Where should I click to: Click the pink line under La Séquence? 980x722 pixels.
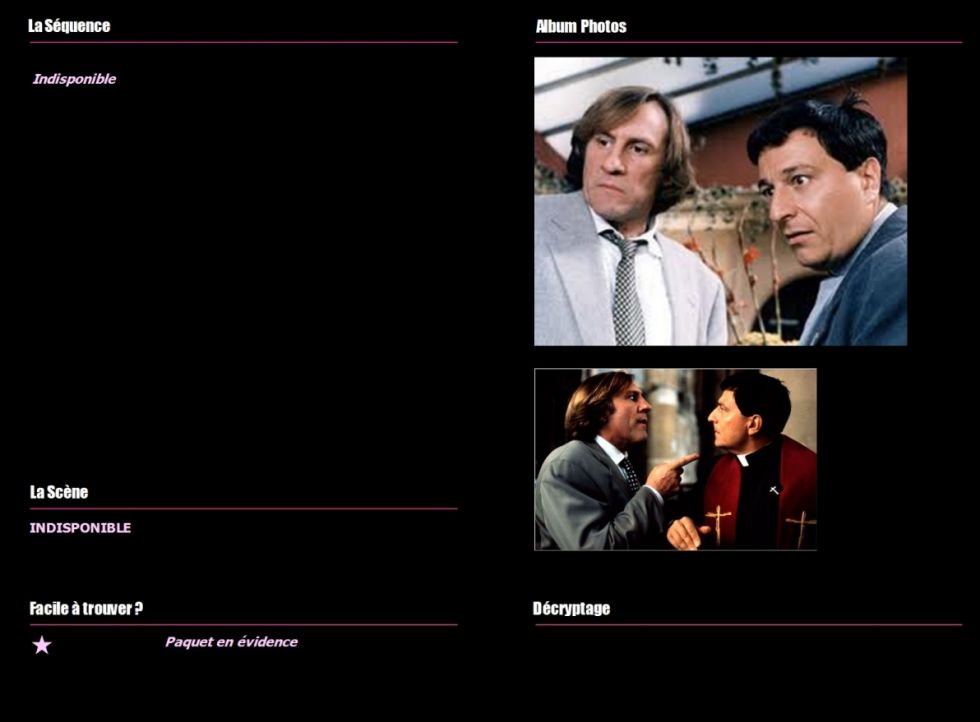coord(244,43)
